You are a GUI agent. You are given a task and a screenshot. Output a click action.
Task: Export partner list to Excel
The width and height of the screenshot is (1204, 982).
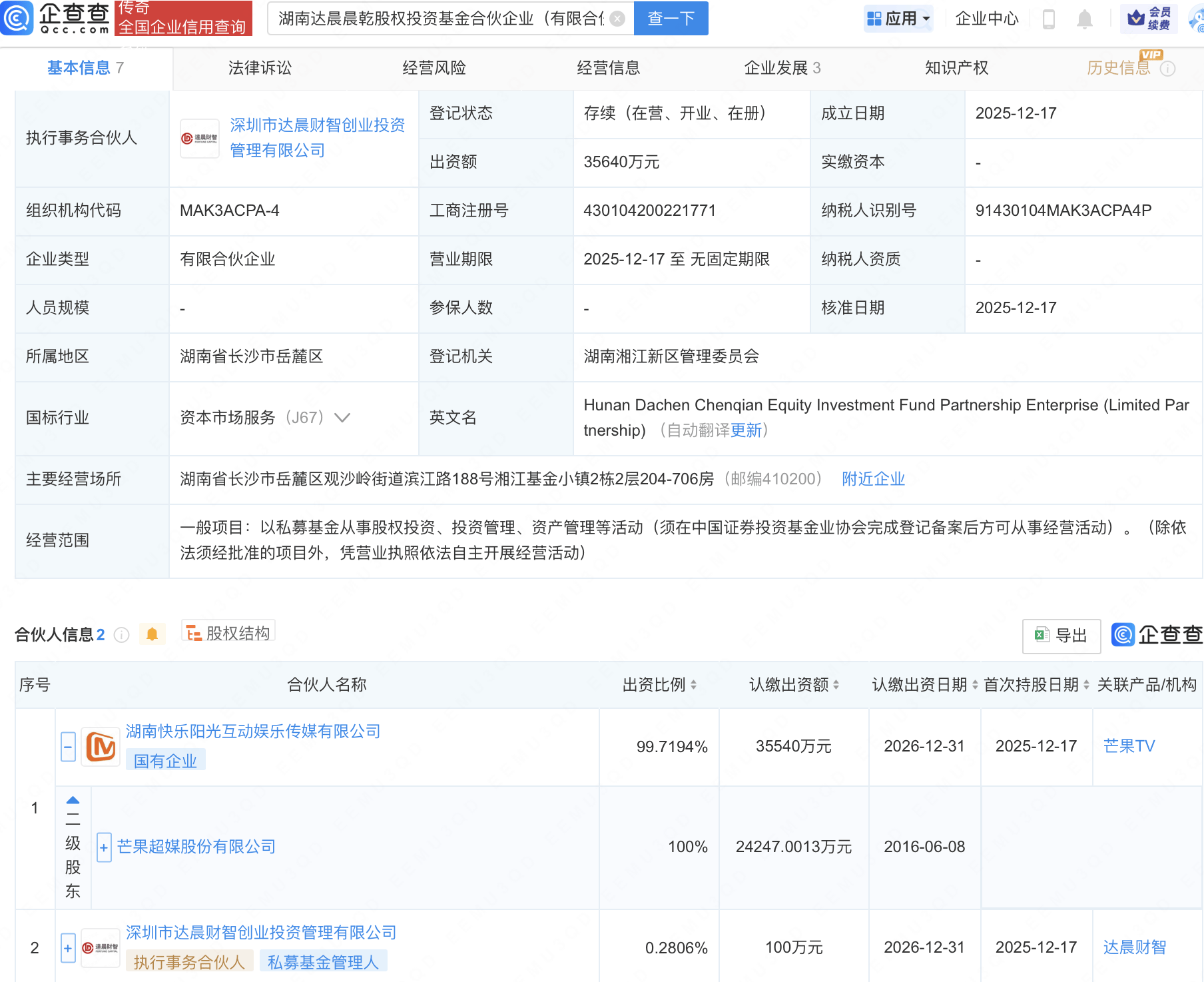1061,636
